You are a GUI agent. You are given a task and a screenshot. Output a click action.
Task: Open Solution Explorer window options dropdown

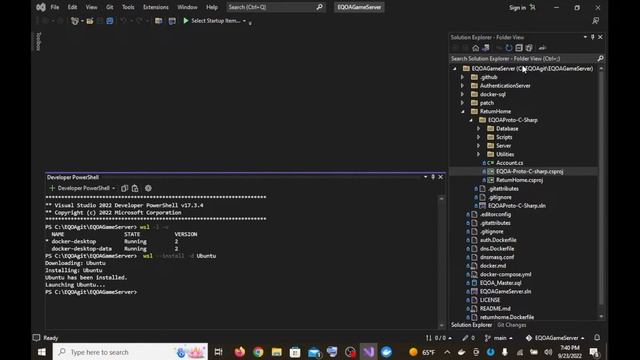[x=585, y=37]
